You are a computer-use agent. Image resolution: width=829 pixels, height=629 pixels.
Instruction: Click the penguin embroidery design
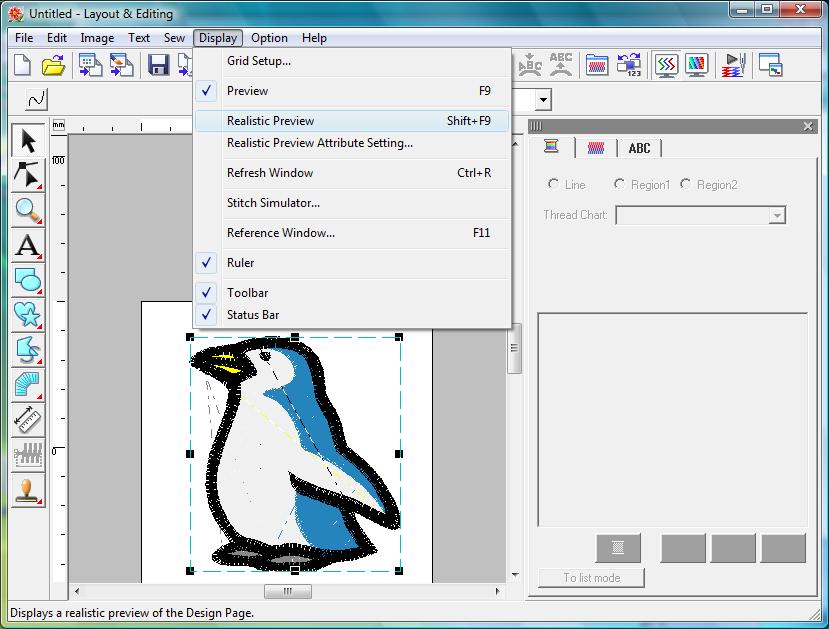[x=294, y=454]
